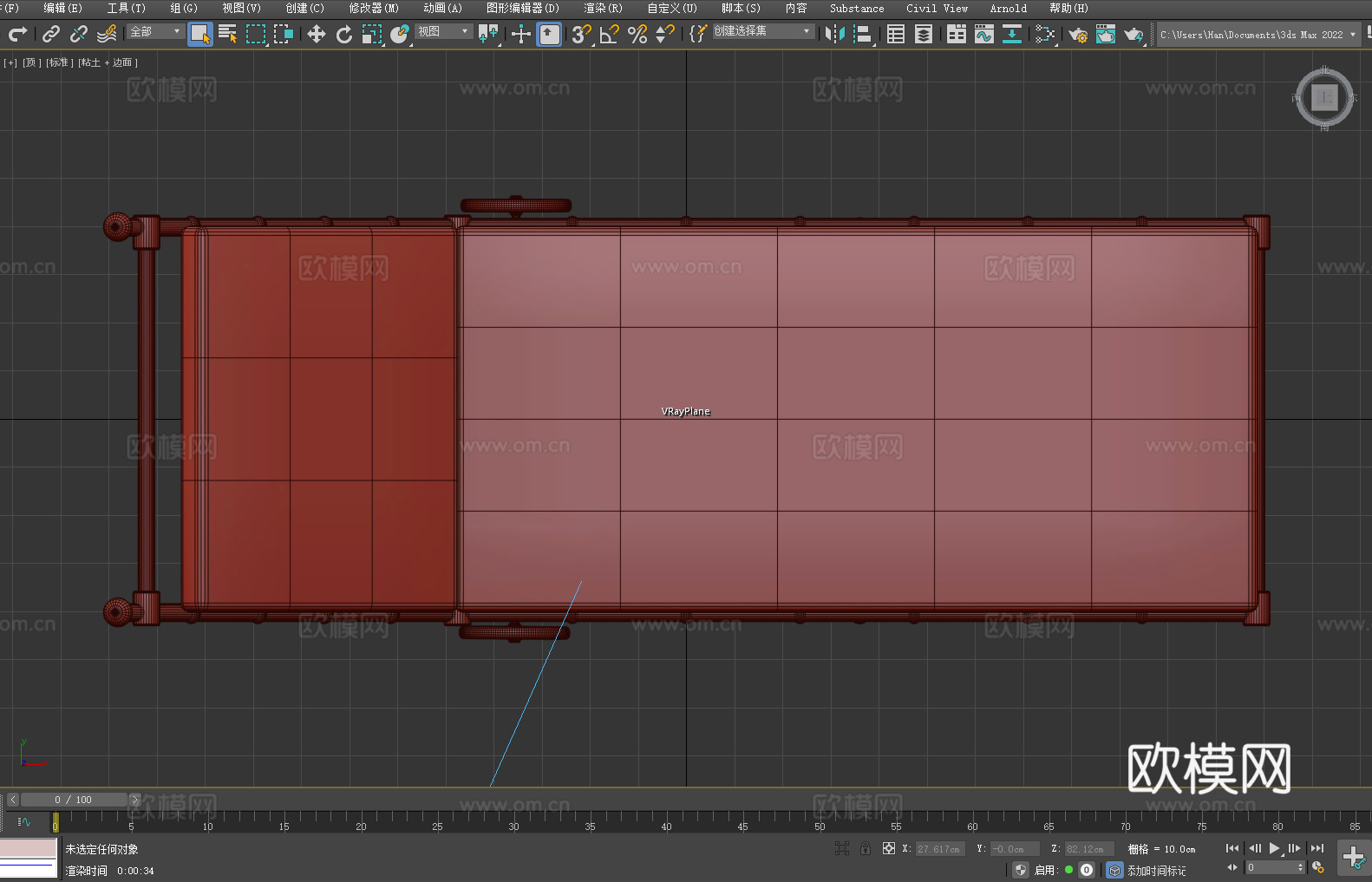Click viewport '顶' view label
The image size is (1372, 882).
click(32, 62)
